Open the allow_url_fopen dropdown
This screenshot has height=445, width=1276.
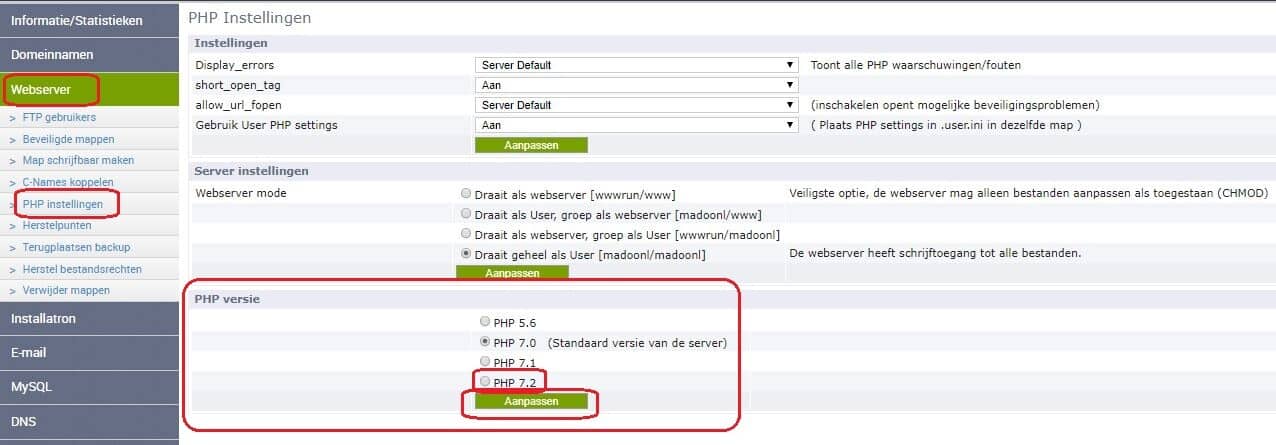point(636,105)
